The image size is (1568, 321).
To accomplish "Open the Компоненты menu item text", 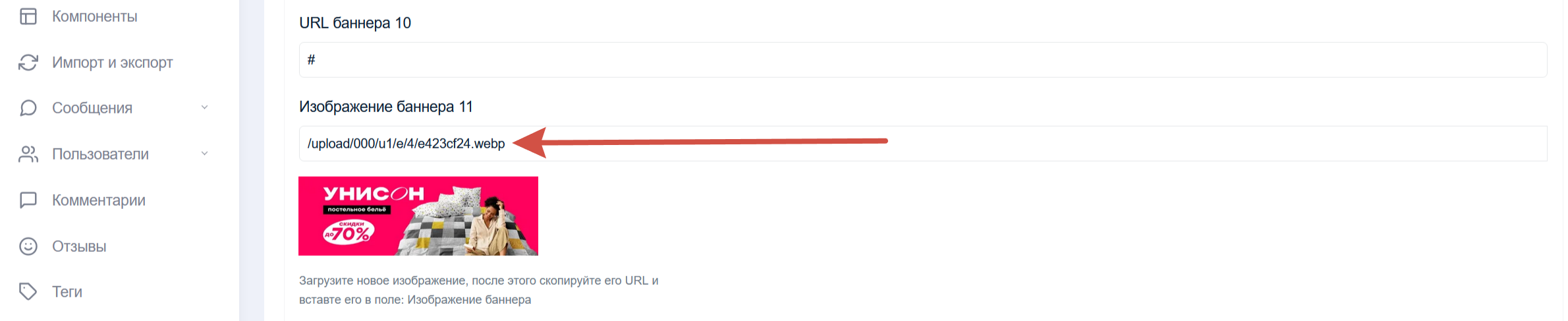I will [x=95, y=16].
